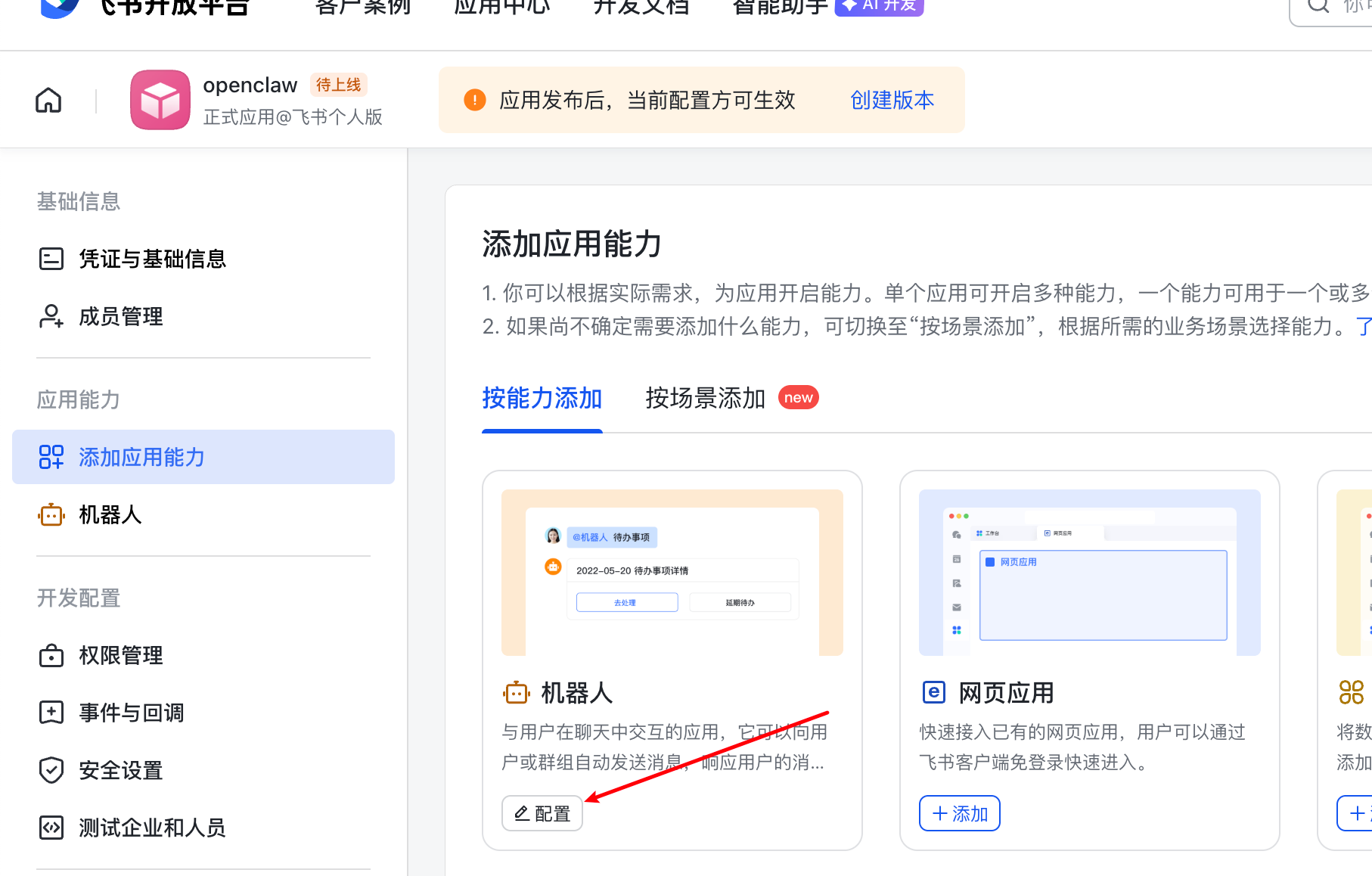Open 安全设置 in the sidebar
This screenshot has width=1372, height=876.
coord(203,770)
